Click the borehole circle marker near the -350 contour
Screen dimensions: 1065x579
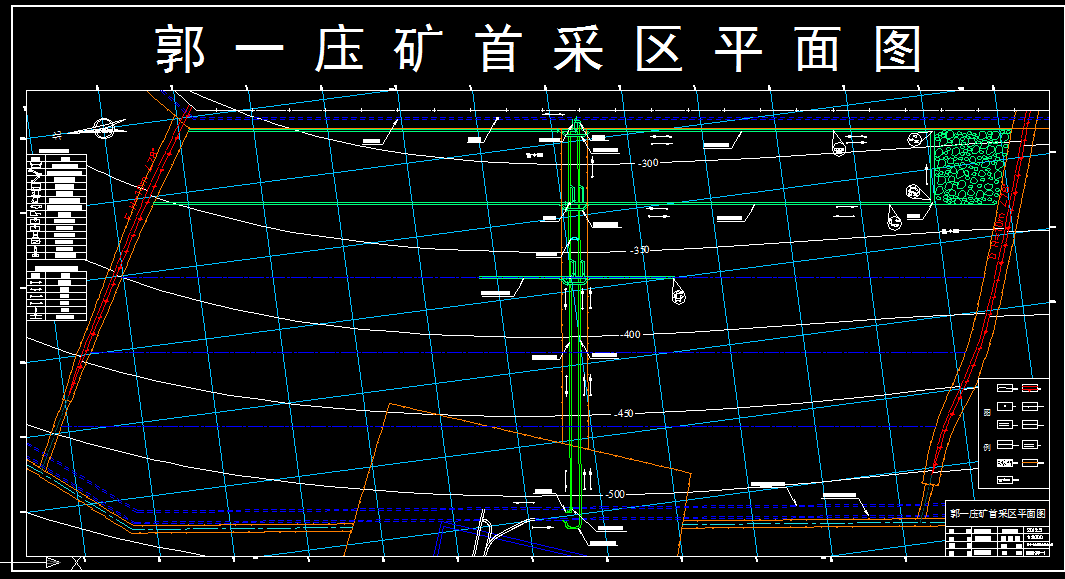tap(679, 296)
